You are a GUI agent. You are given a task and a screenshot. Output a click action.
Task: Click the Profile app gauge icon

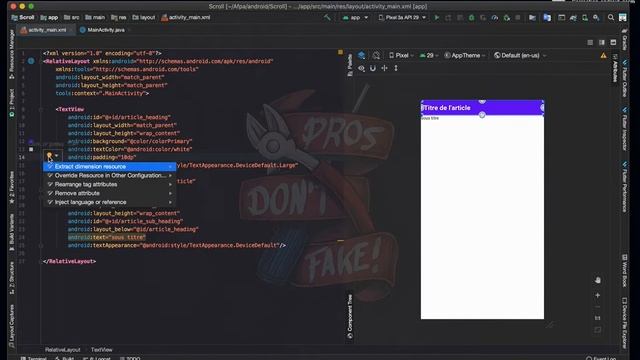pos(495,18)
